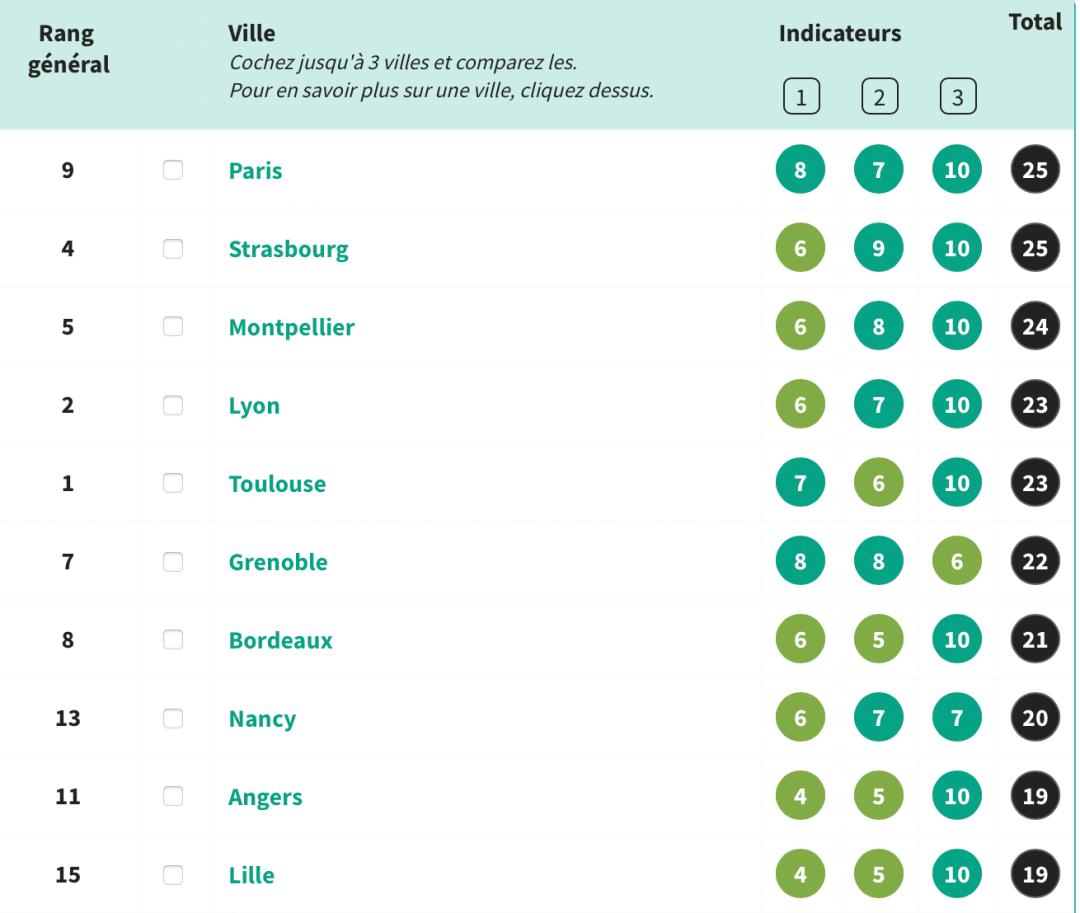This screenshot has height=913, width=1080.
Task: Enable the Lille comparison checkbox
Action: coord(173,876)
